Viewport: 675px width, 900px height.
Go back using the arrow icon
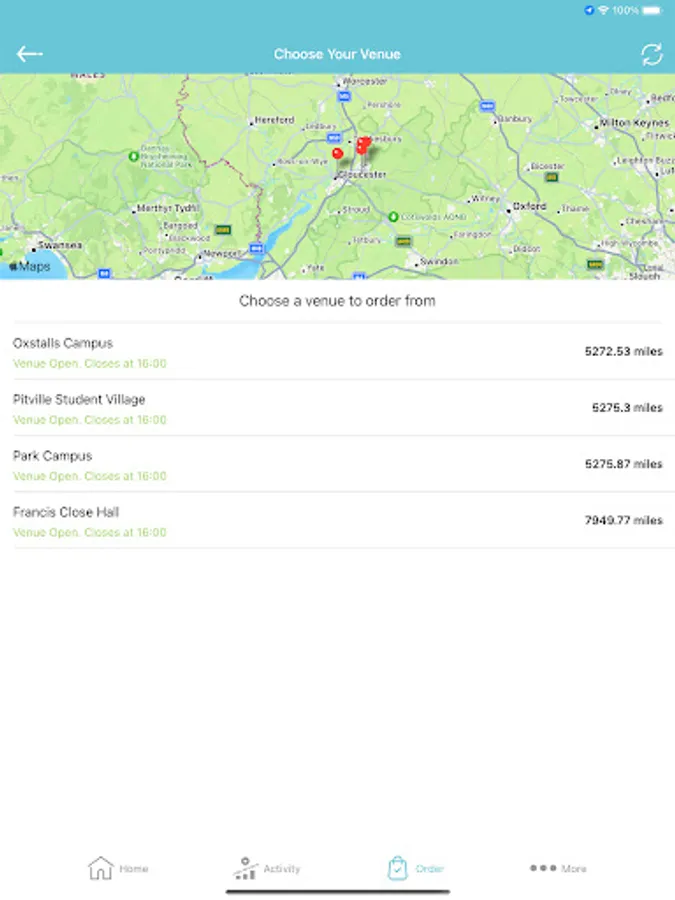point(30,54)
